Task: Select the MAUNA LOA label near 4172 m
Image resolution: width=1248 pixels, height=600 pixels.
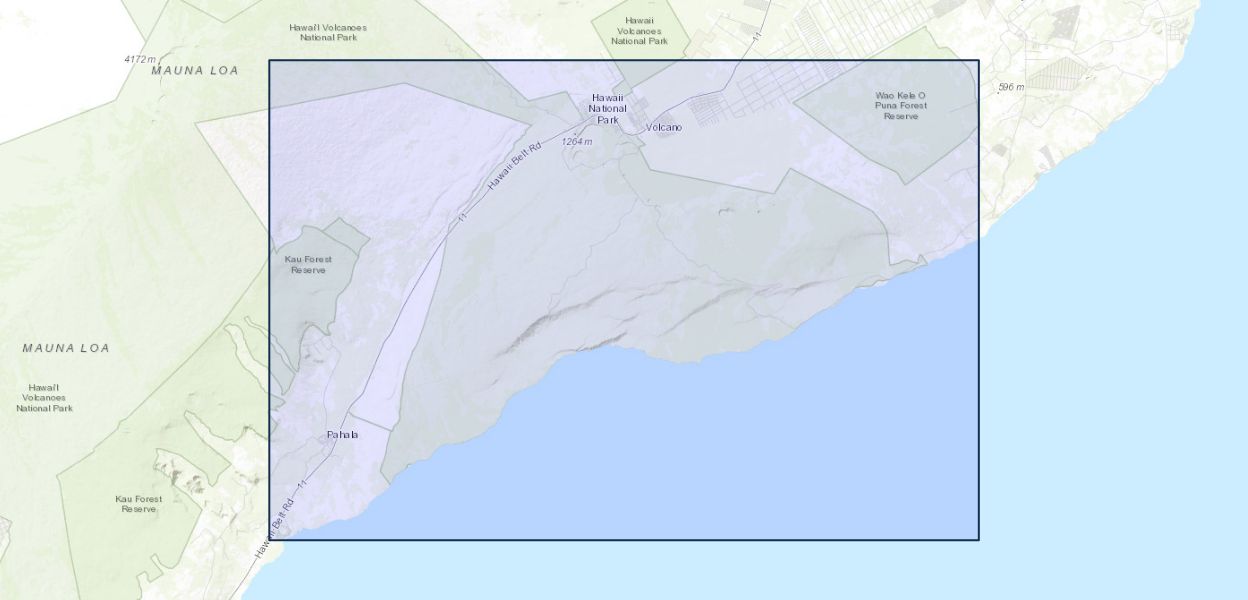Action: (x=195, y=71)
